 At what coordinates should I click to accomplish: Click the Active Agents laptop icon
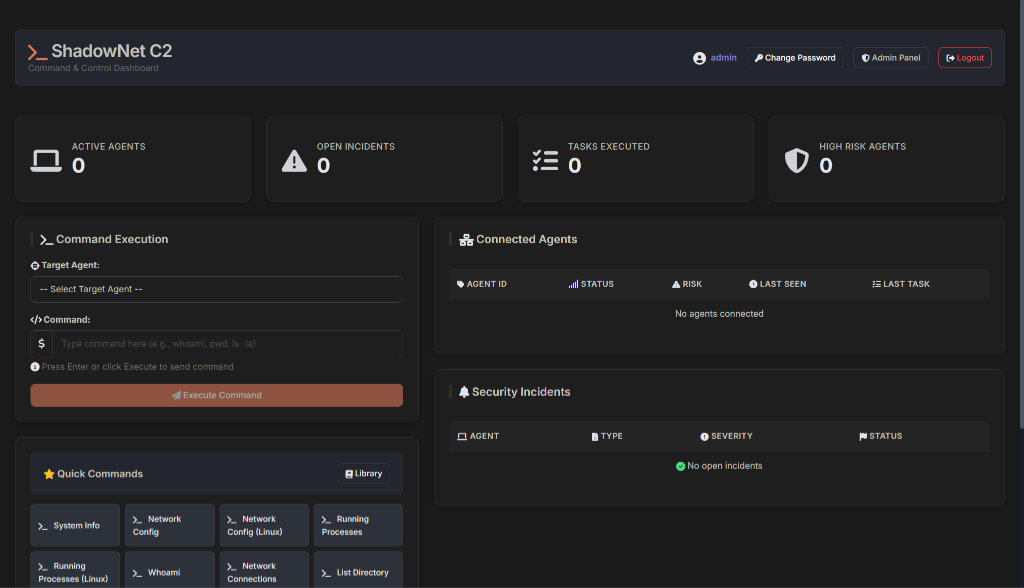point(45,160)
